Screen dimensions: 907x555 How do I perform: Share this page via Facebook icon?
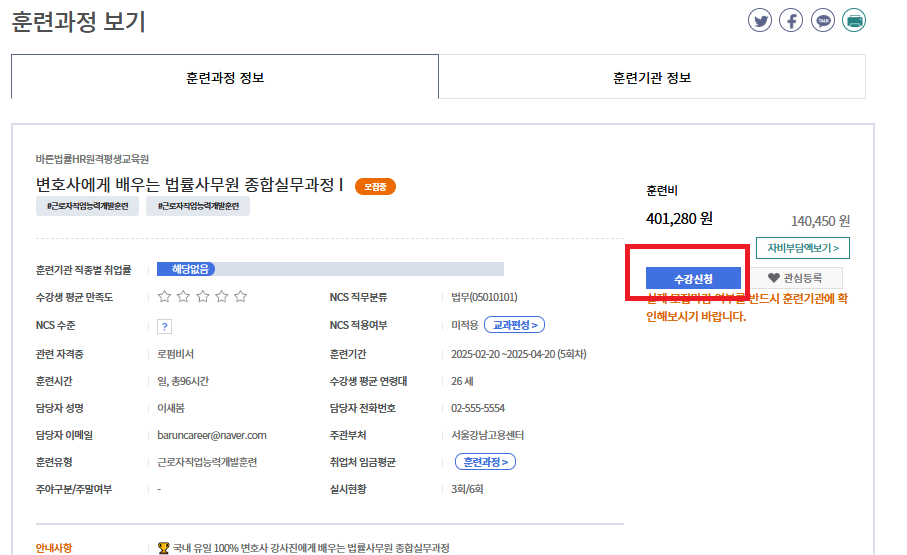point(791,20)
